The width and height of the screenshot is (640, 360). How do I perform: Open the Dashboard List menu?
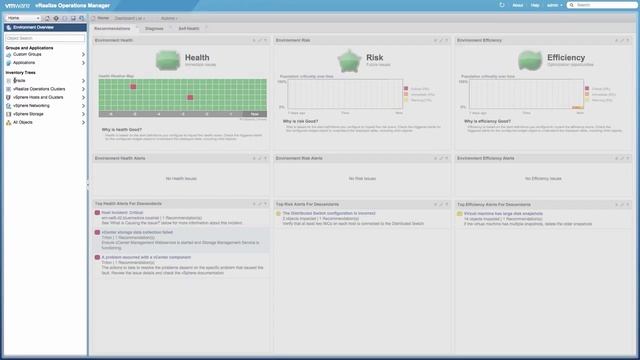click(129, 18)
